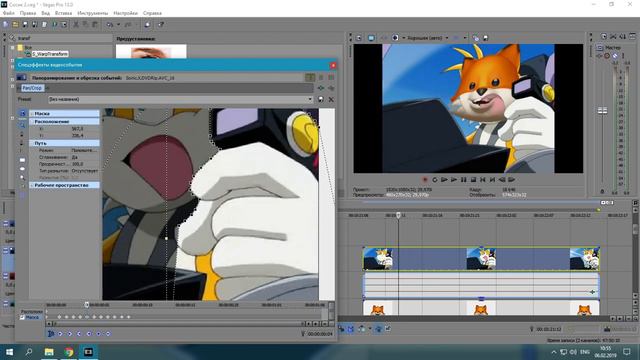Click copy snapshot to clipboard icon
The width and height of the screenshot is (640, 360).
point(476,38)
